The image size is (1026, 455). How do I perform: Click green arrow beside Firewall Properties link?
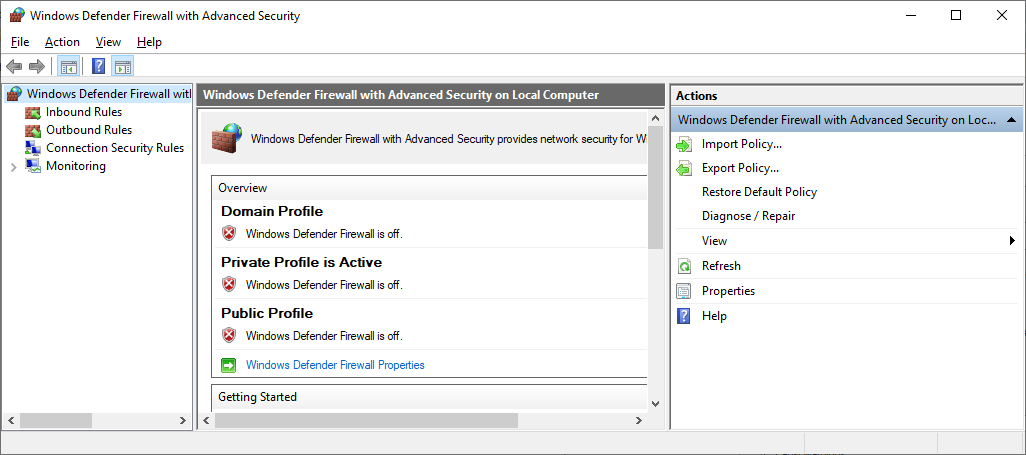[x=228, y=365]
